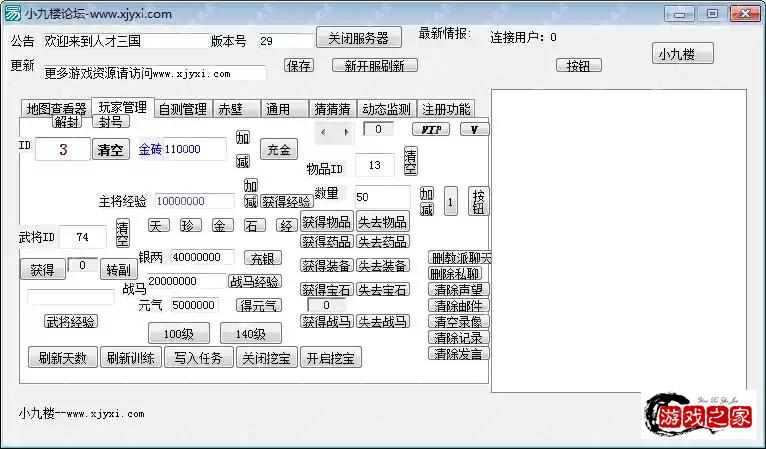The width and height of the screenshot is (766, 449).
Task: Click the 充银 button
Action: pyautogui.click(x=263, y=258)
